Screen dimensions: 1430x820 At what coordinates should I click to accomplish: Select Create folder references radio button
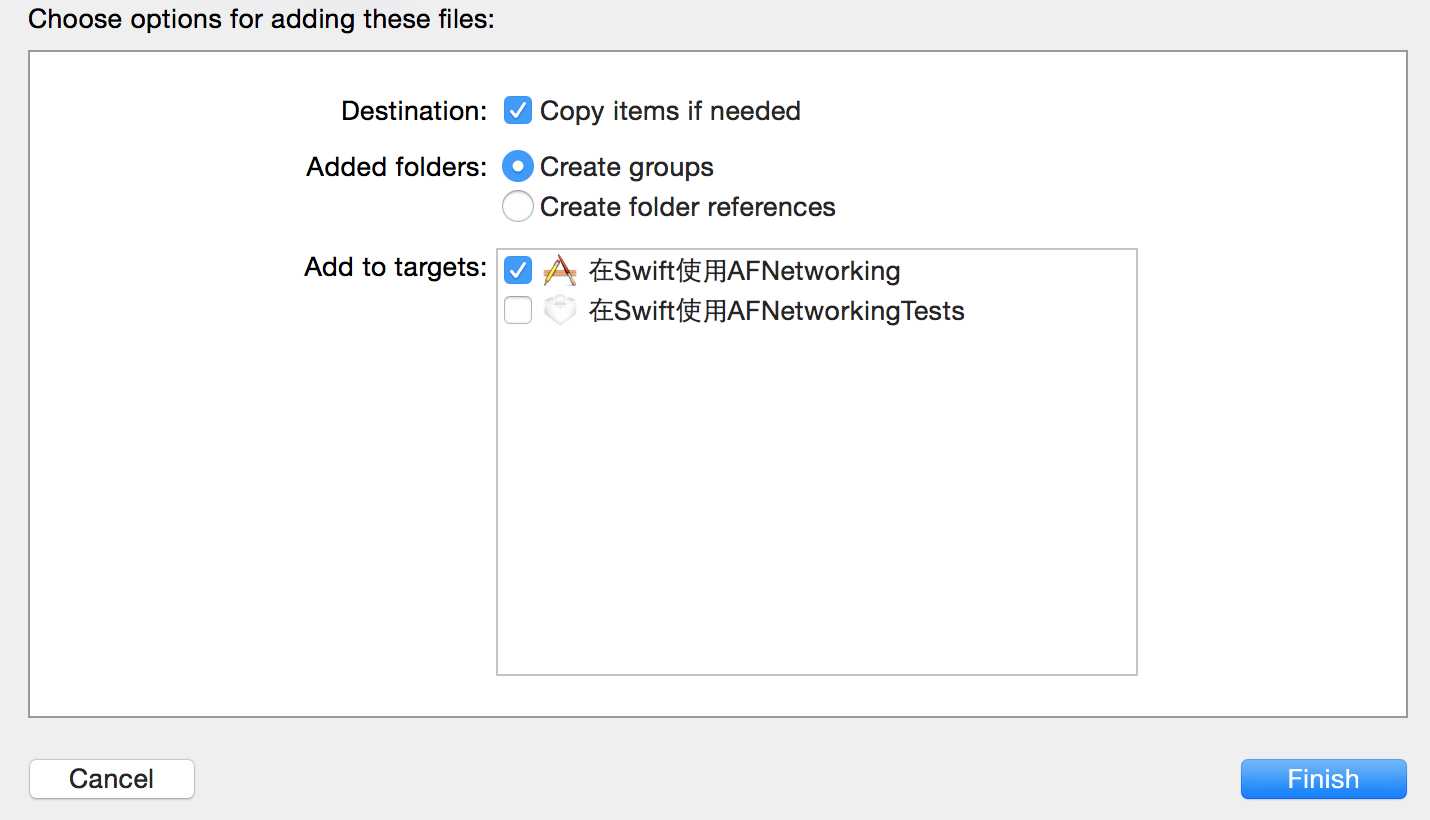pyautogui.click(x=517, y=206)
